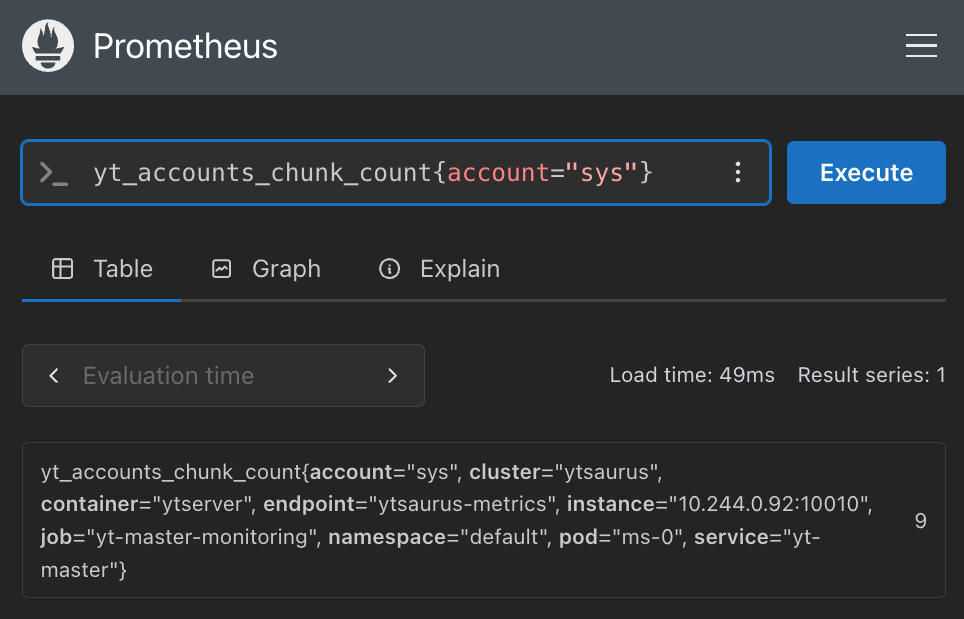Image resolution: width=964 pixels, height=619 pixels.
Task: Switch to the Explain tab
Action: [x=459, y=268]
